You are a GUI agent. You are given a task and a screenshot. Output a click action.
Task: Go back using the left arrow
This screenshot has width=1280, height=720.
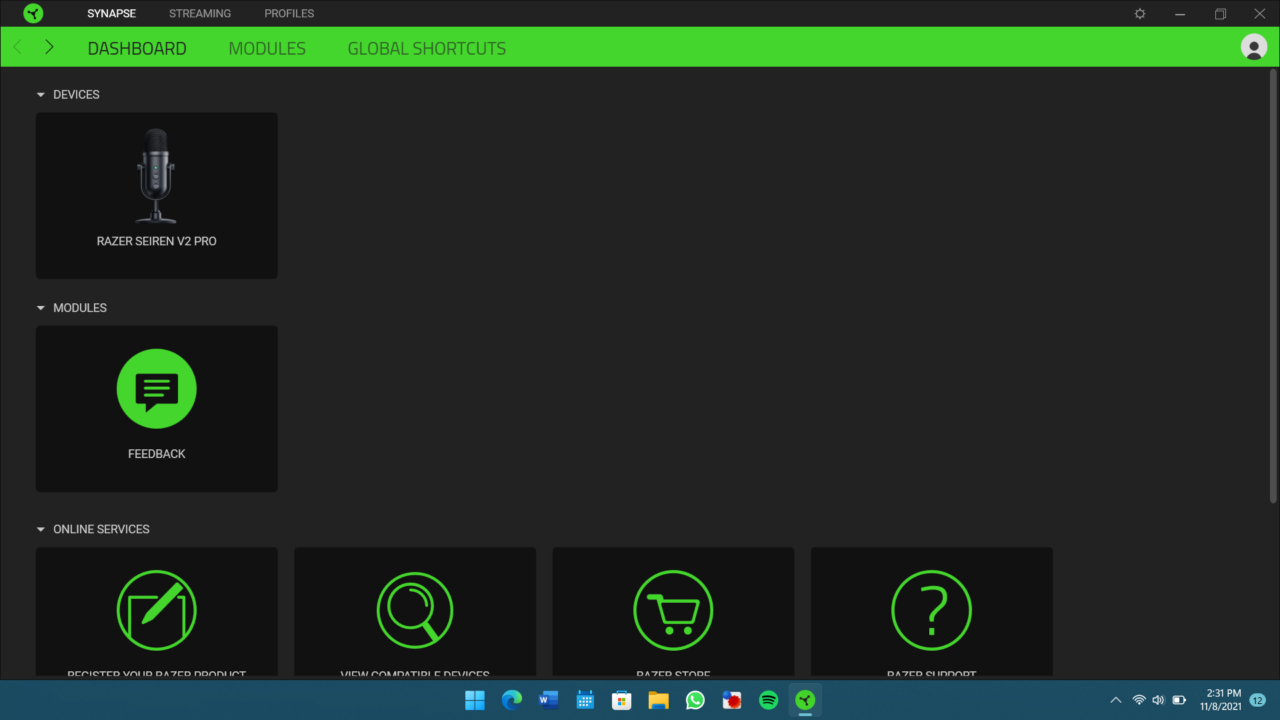point(18,47)
